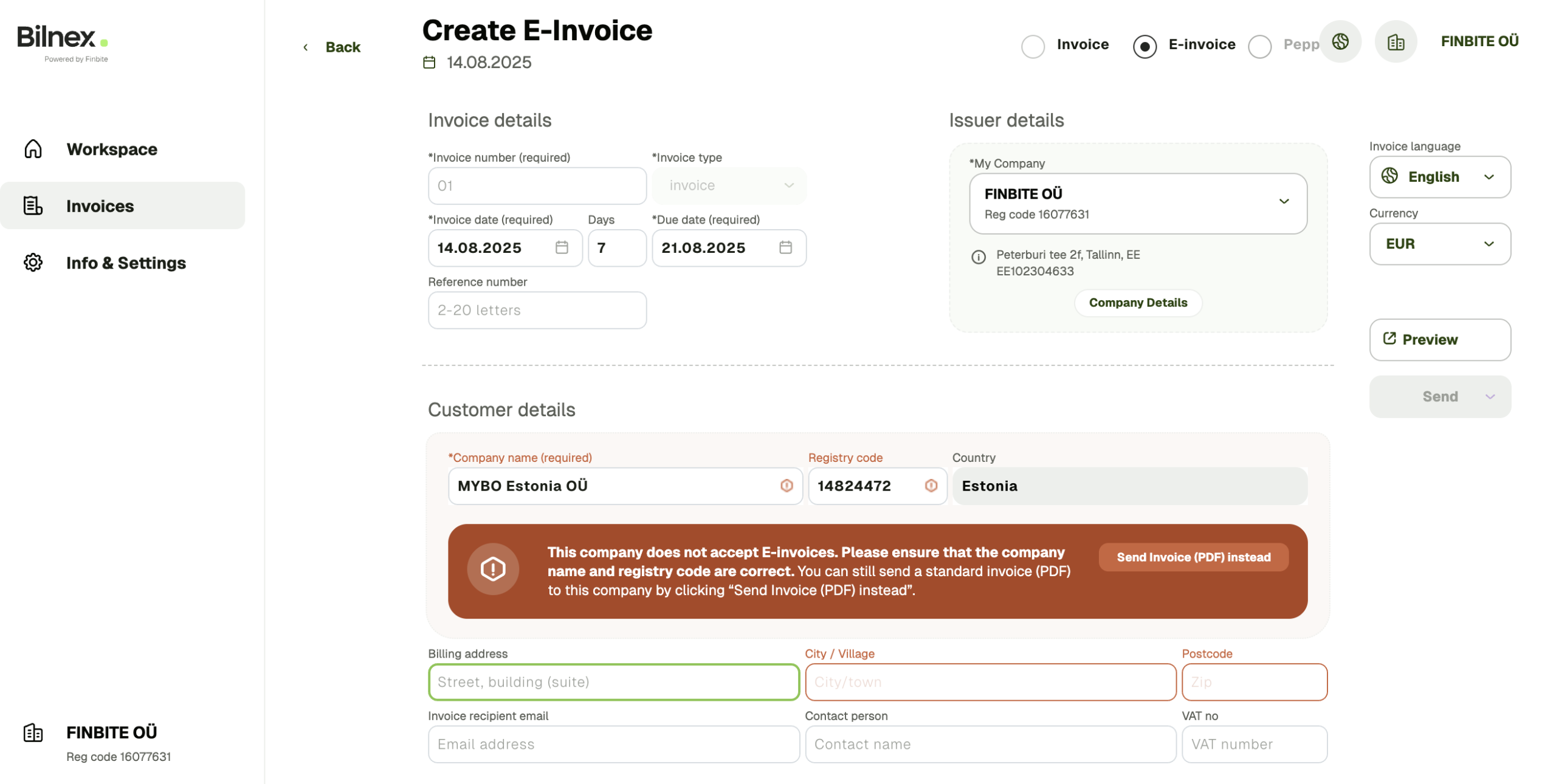The width and height of the screenshot is (1556, 784).
Task: Click FINBITE OÜ account name in the top right
Action: point(1481,41)
